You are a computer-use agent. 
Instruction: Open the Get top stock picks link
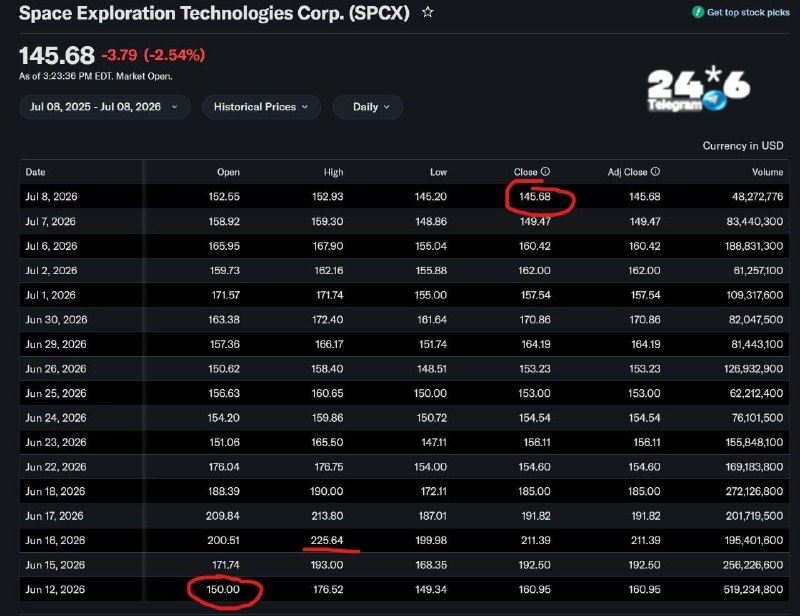pos(748,12)
